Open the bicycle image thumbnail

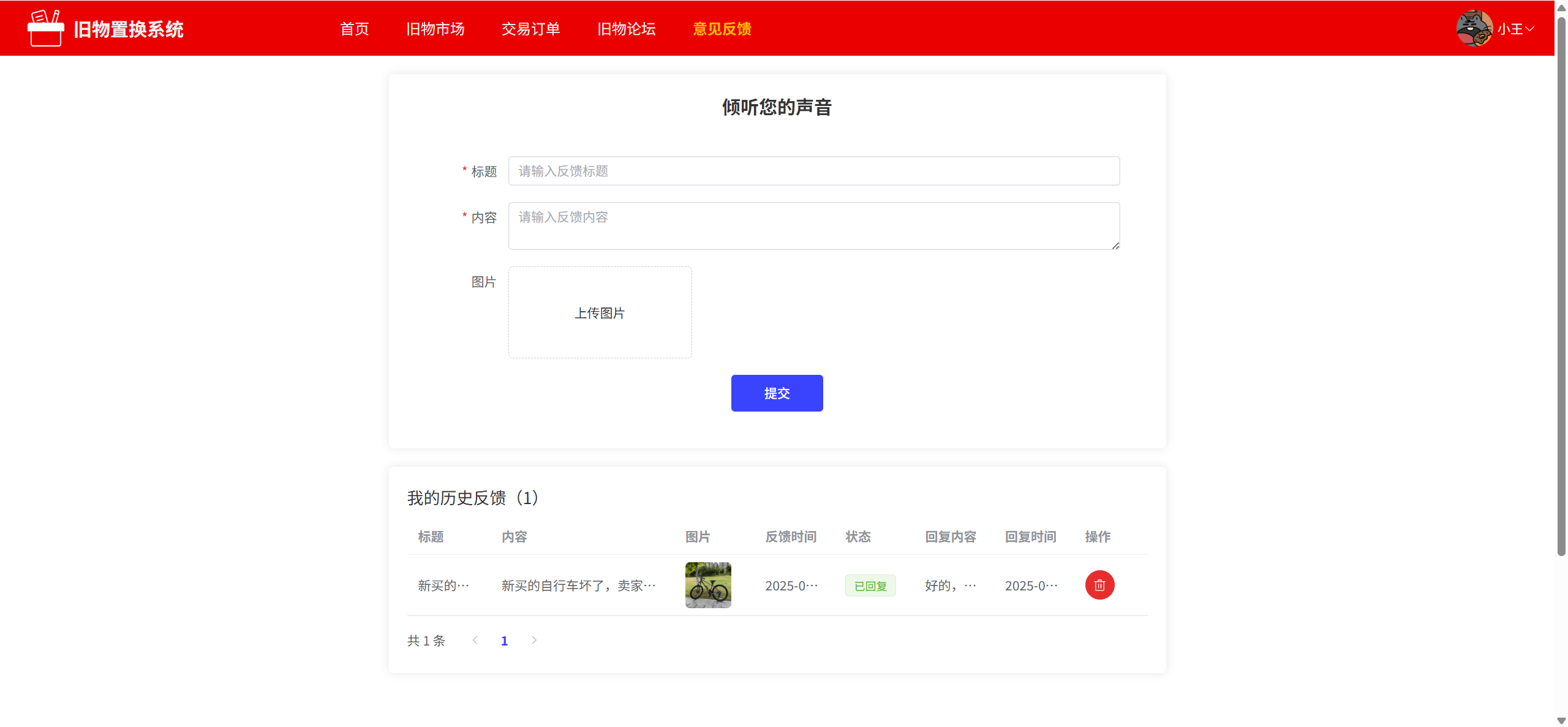[708, 586]
